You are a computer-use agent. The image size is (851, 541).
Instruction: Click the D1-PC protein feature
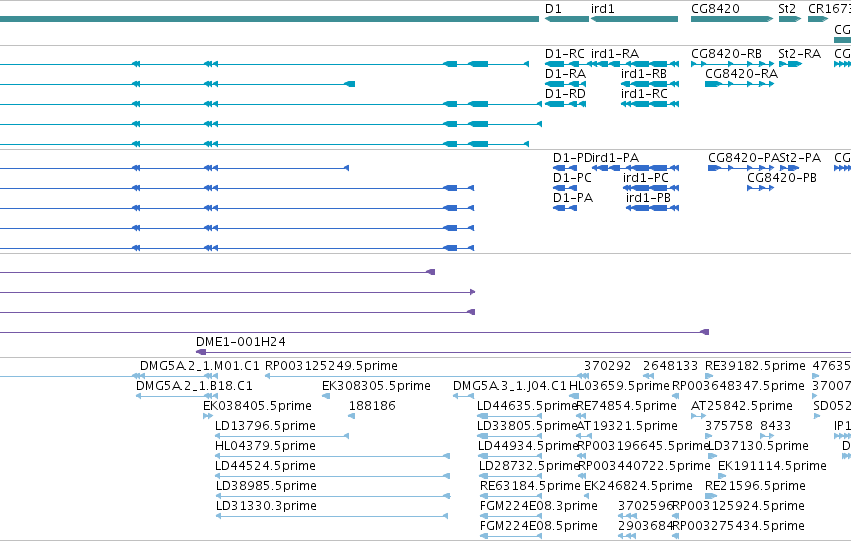pyautogui.click(x=564, y=188)
